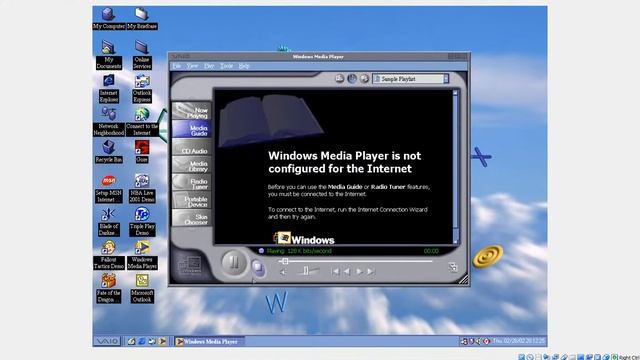Click the volume slider handle
The width and height of the screenshot is (640, 360).
pos(306,271)
